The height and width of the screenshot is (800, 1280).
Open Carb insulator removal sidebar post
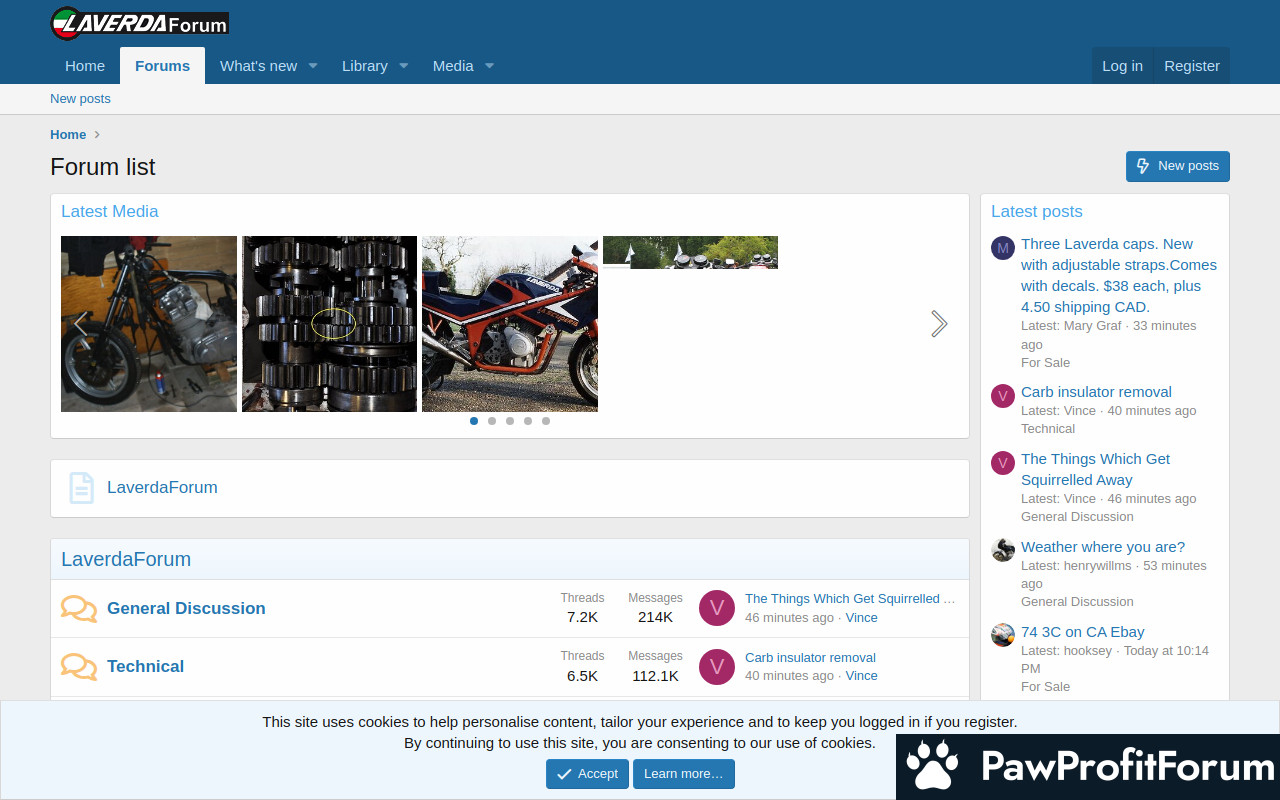coord(1096,392)
